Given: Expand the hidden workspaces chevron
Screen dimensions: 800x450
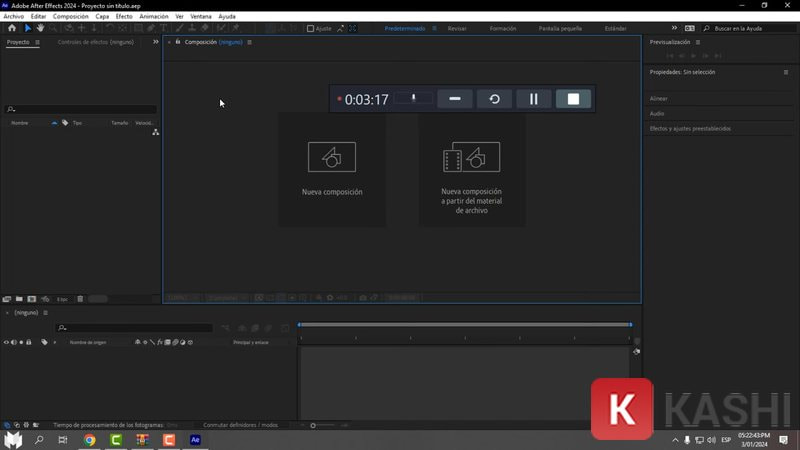Looking at the screenshot, I should [x=673, y=29].
